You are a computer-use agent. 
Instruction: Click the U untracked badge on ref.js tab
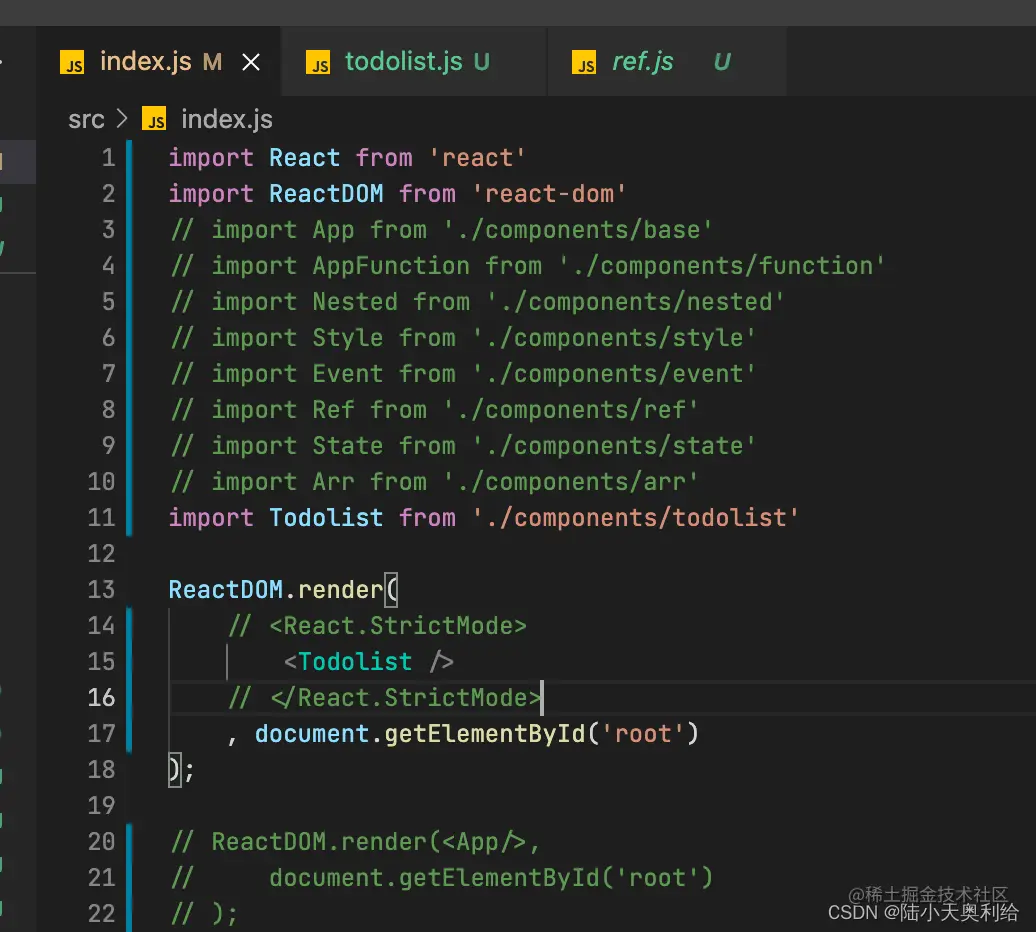[722, 62]
